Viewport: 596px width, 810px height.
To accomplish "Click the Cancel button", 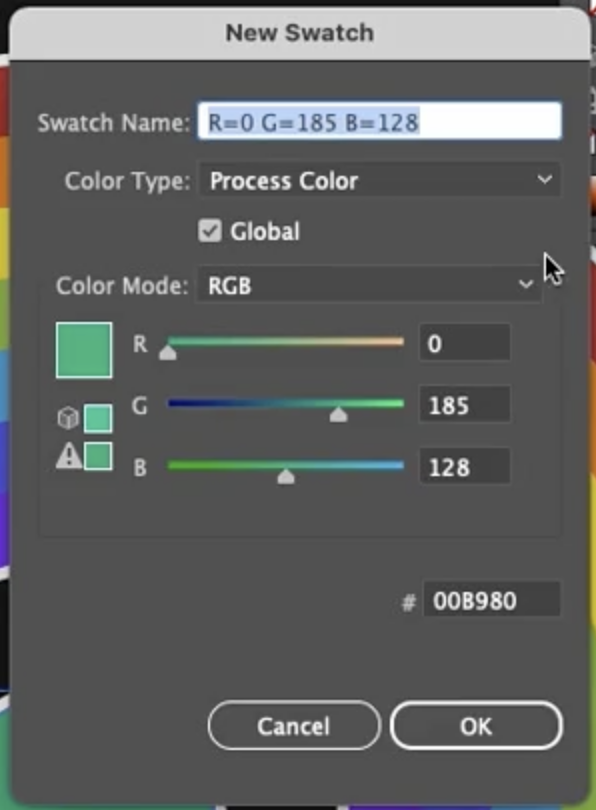I will [294, 725].
